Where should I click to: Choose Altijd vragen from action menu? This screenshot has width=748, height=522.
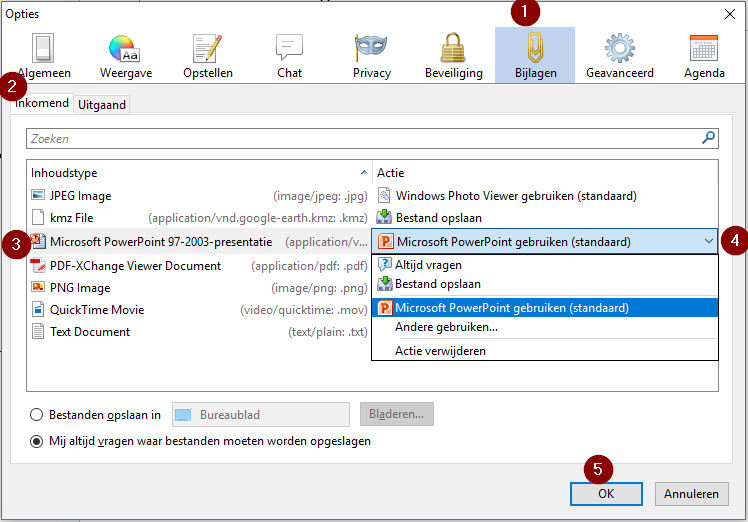[x=545, y=264]
